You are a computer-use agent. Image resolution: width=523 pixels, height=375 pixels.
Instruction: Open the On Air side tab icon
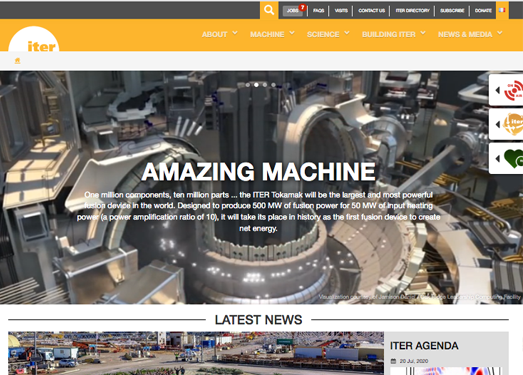coord(506,90)
